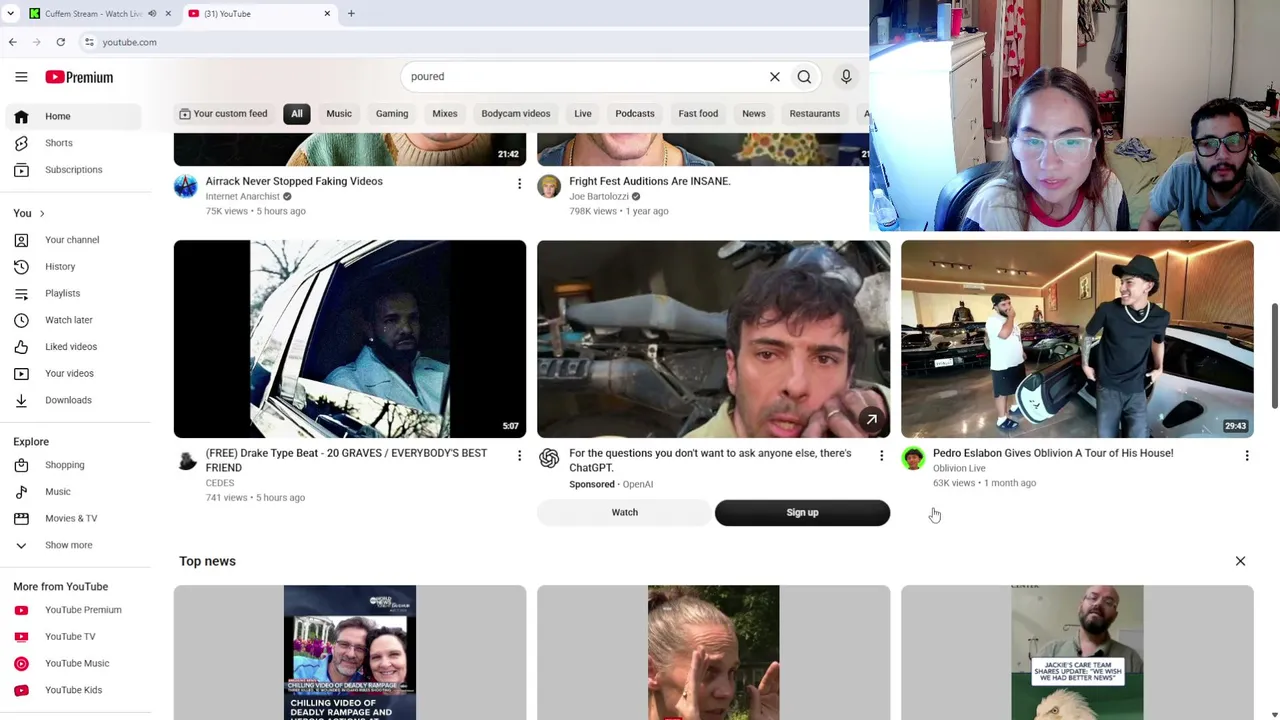Click the Watch button on the ad
The width and height of the screenshot is (1280, 720).
[x=625, y=513]
